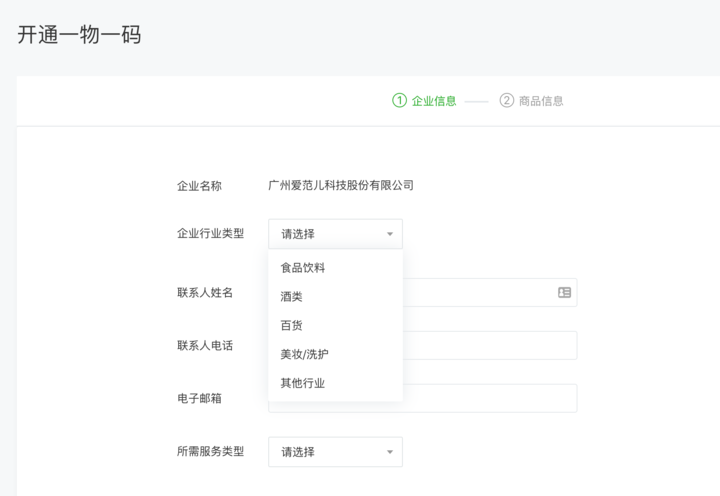The image size is (720, 496).
Task: Click into the 联系人电话 text box
Action: (490, 345)
